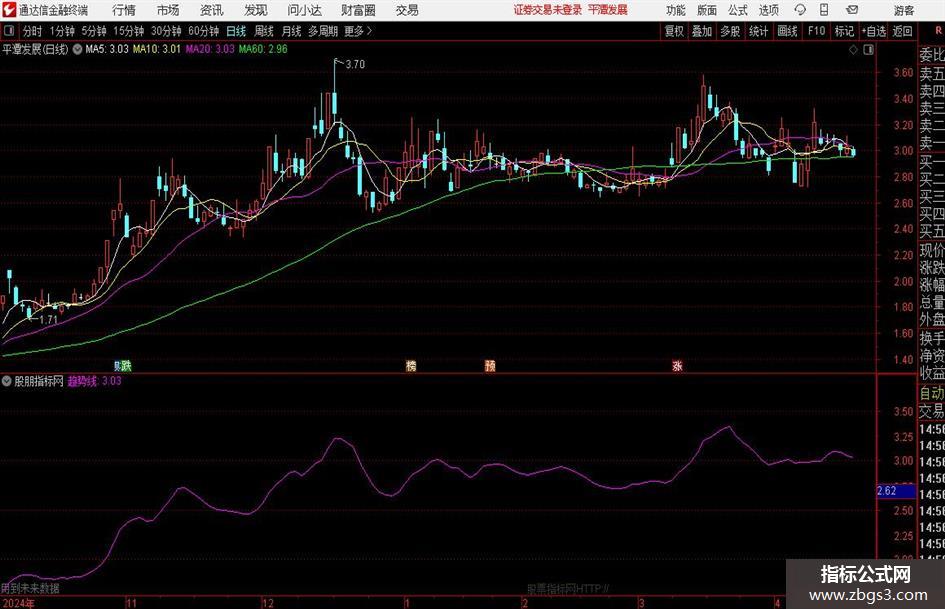Open the 交易 menu

[x=407, y=10]
